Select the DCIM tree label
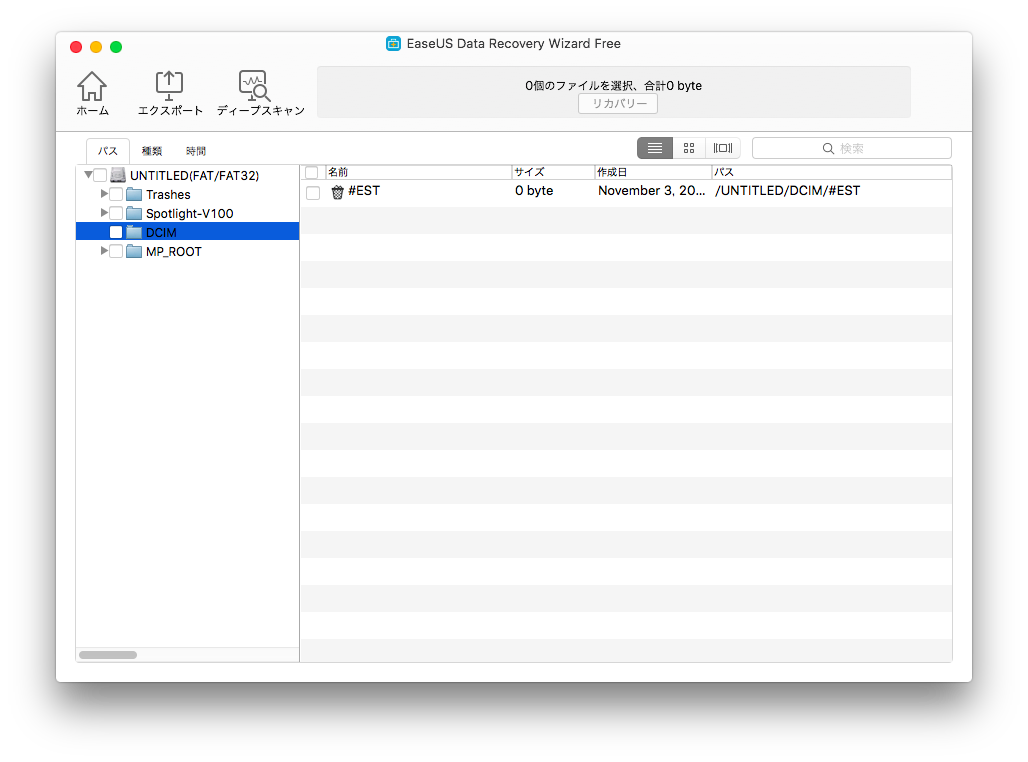This screenshot has height=762, width=1028. click(161, 233)
